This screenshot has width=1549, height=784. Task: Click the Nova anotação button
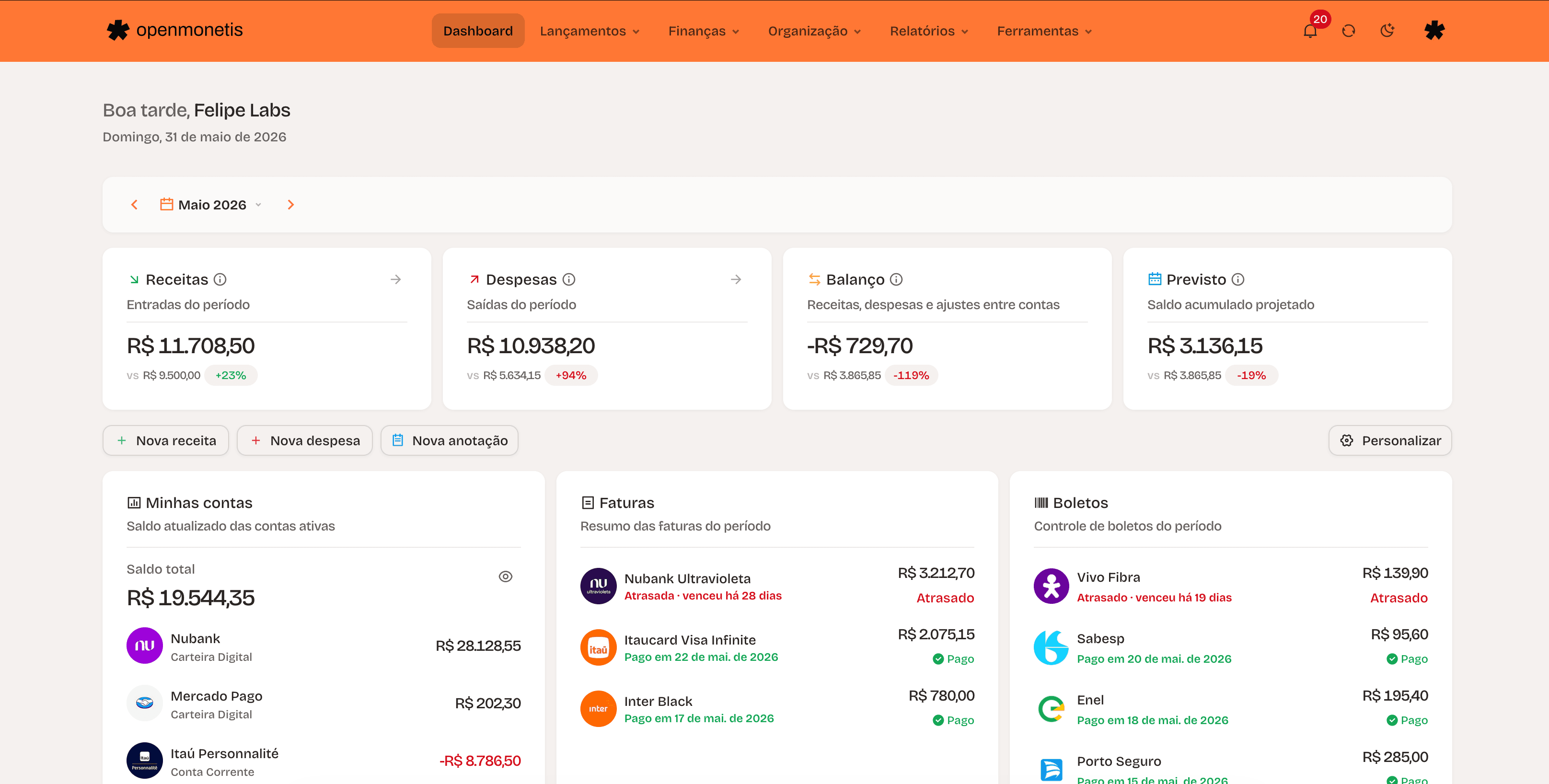pyautogui.click(x=449, y=440)
